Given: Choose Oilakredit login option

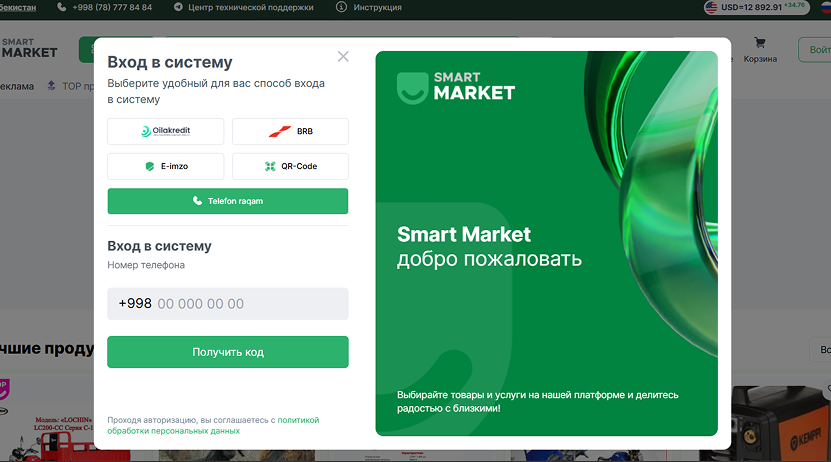Looking at the screenshot, I should coord(165,131).
